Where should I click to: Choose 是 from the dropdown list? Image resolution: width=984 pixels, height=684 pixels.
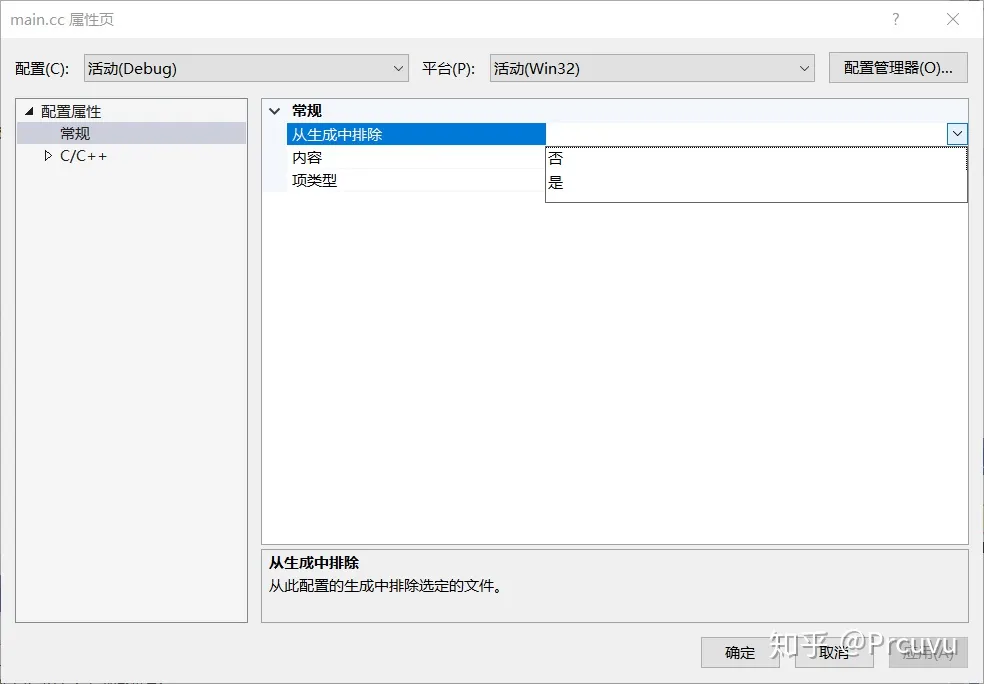[x=556, y=183]
